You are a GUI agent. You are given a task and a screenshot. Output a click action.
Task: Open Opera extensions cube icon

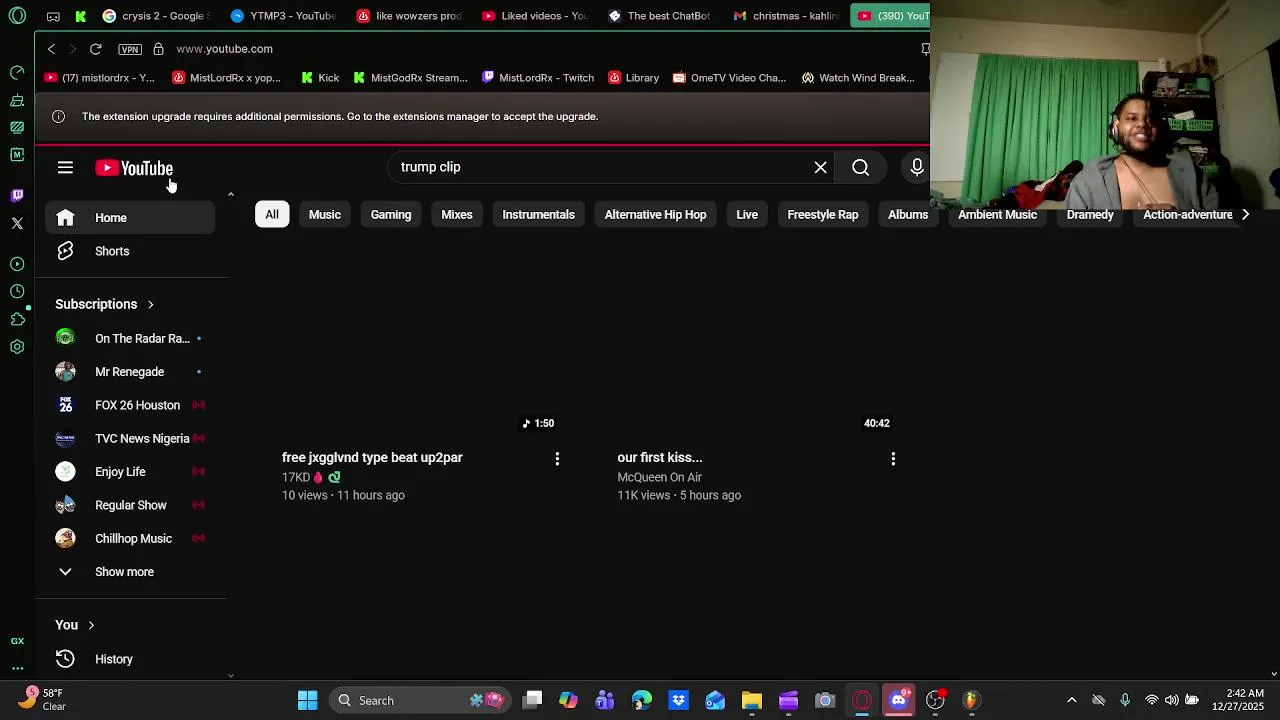[17, 319]
